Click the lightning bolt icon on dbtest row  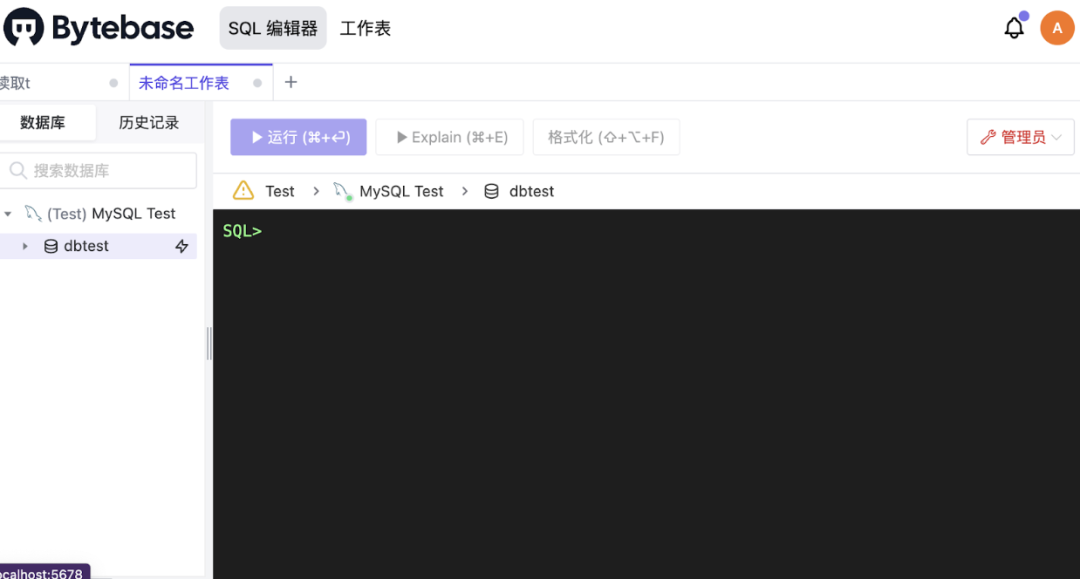coord(182,246)
